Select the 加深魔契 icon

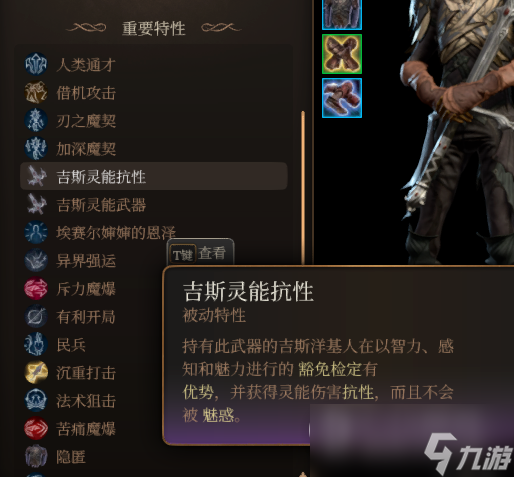(x=36, y=148)
